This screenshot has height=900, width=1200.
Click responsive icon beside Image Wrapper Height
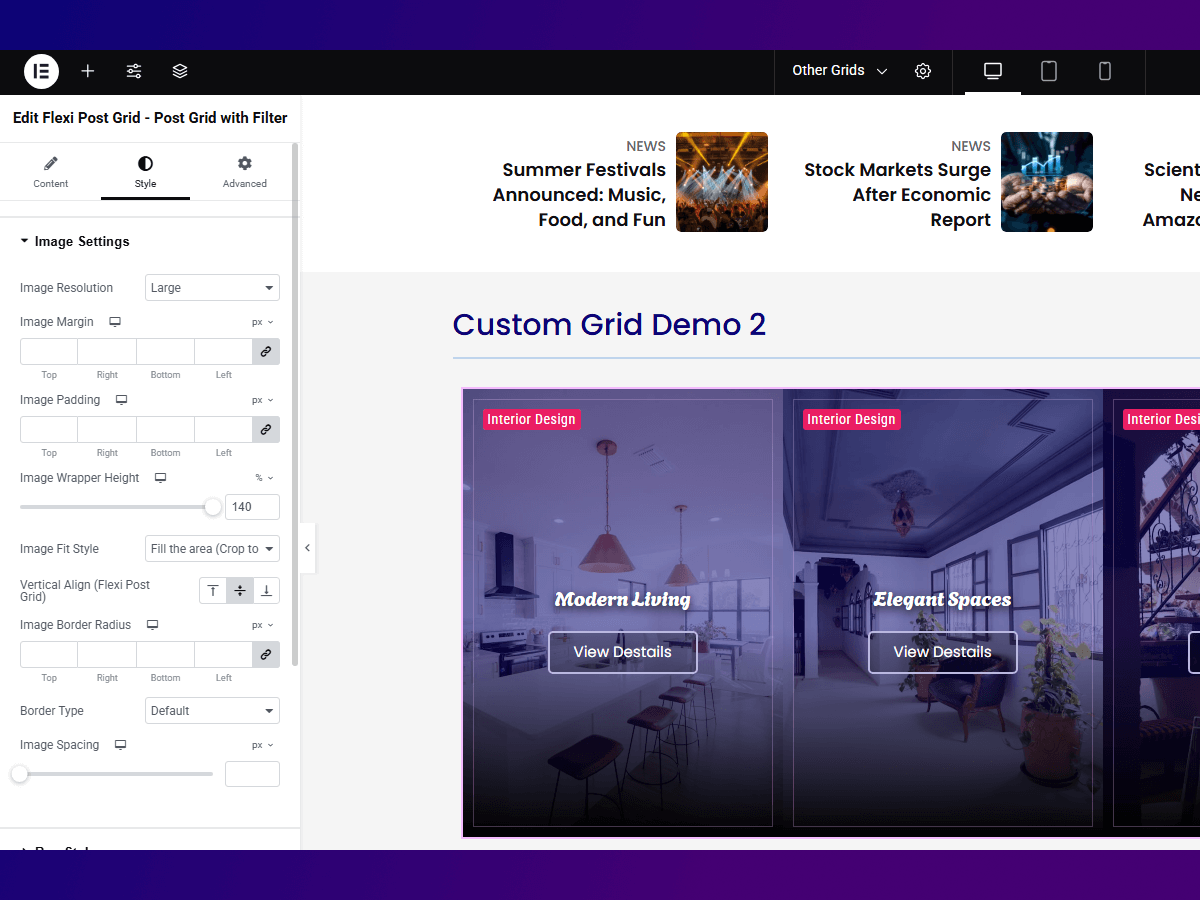pyautogui.click(x=160, y=478)
